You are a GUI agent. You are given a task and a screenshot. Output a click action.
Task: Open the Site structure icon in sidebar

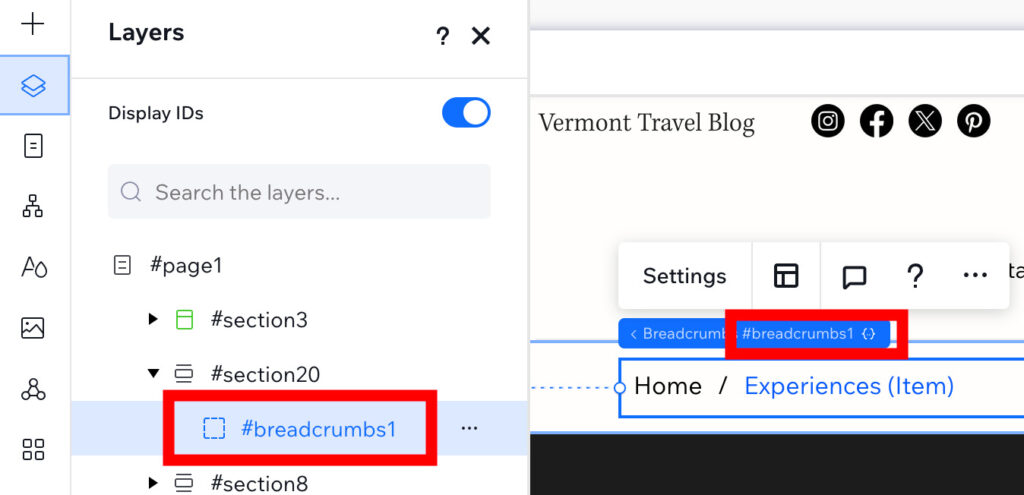[x=33, y=206]
